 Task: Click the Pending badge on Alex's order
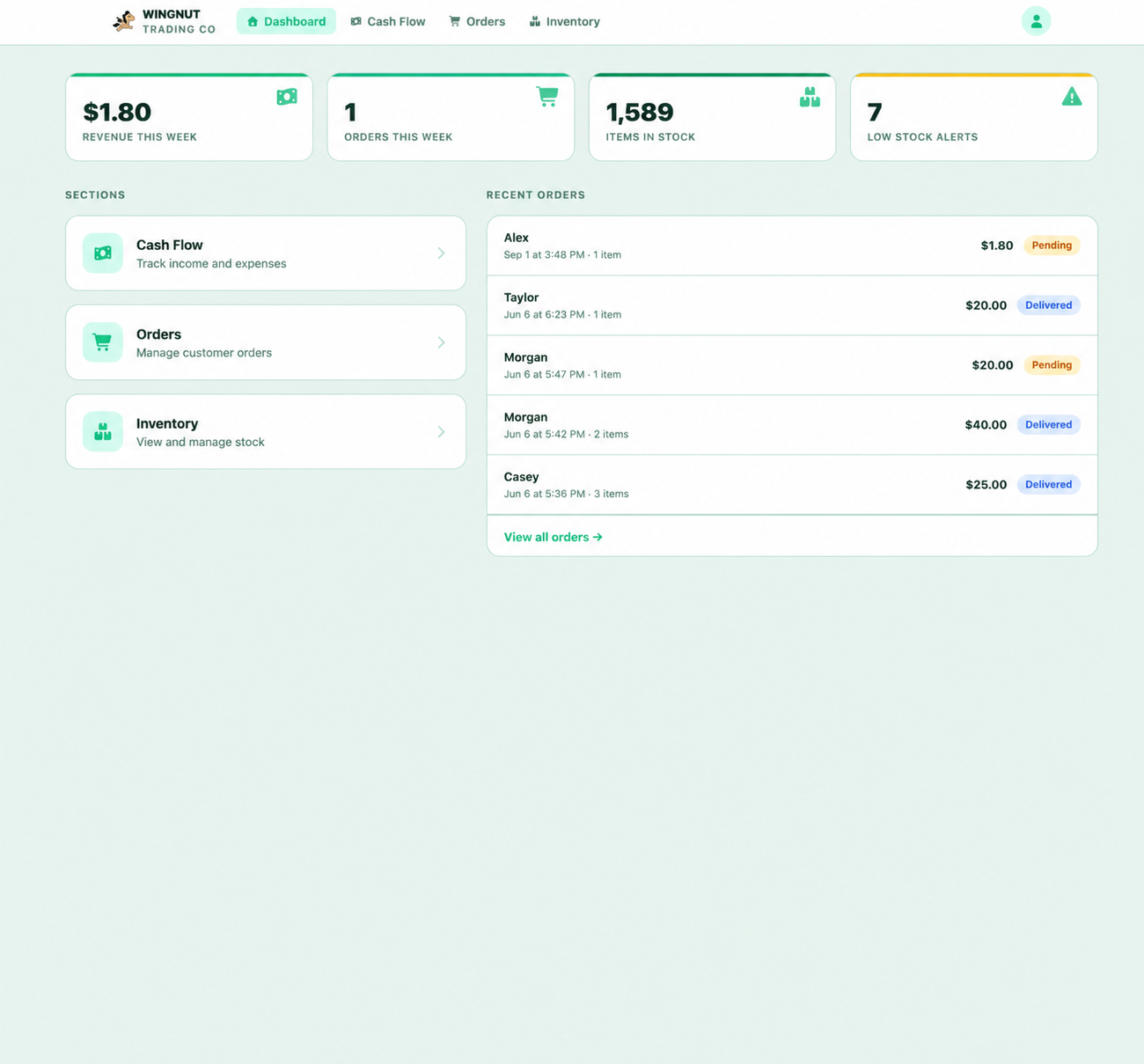1052,246
